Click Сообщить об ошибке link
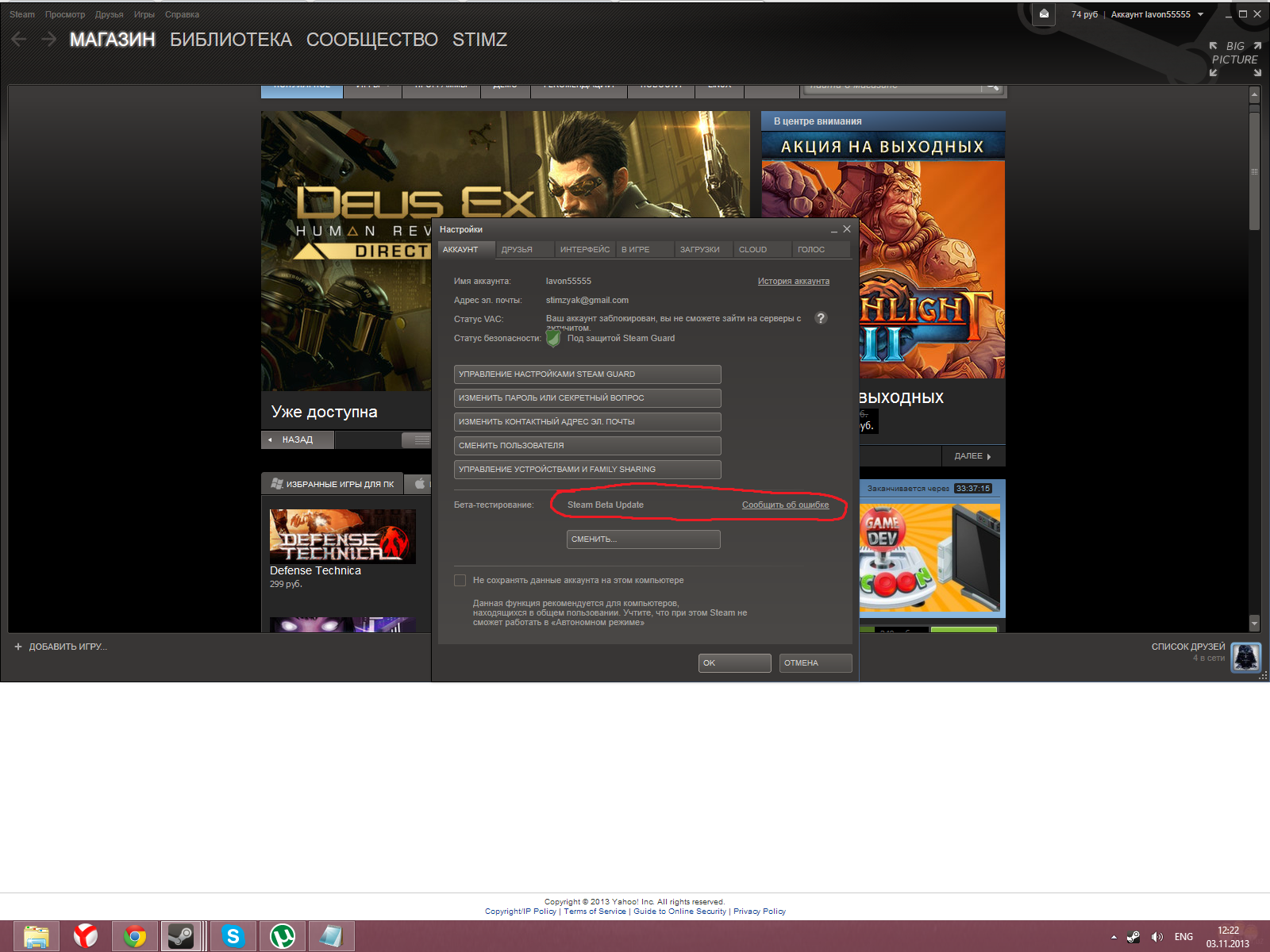 tap(785, 505)
